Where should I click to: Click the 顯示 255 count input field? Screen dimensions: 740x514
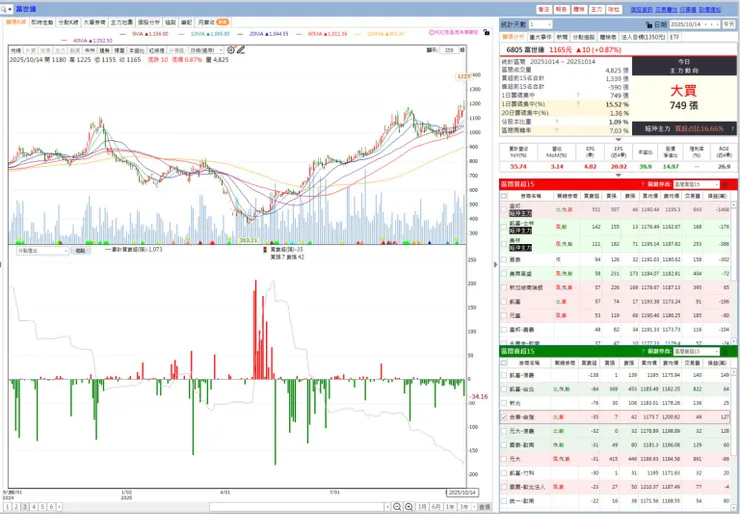449,50
